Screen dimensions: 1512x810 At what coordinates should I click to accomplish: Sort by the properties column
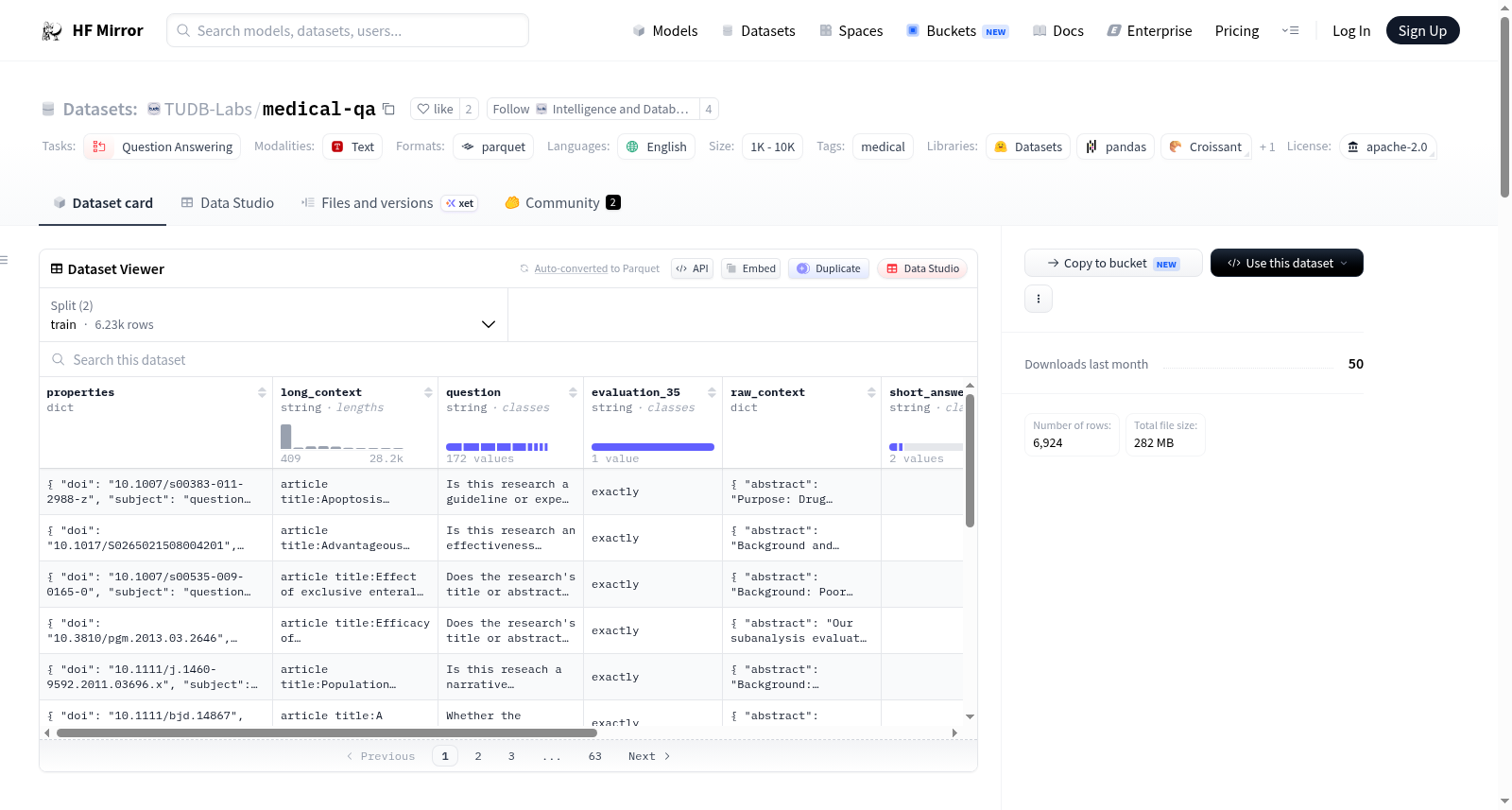(262, 392)
